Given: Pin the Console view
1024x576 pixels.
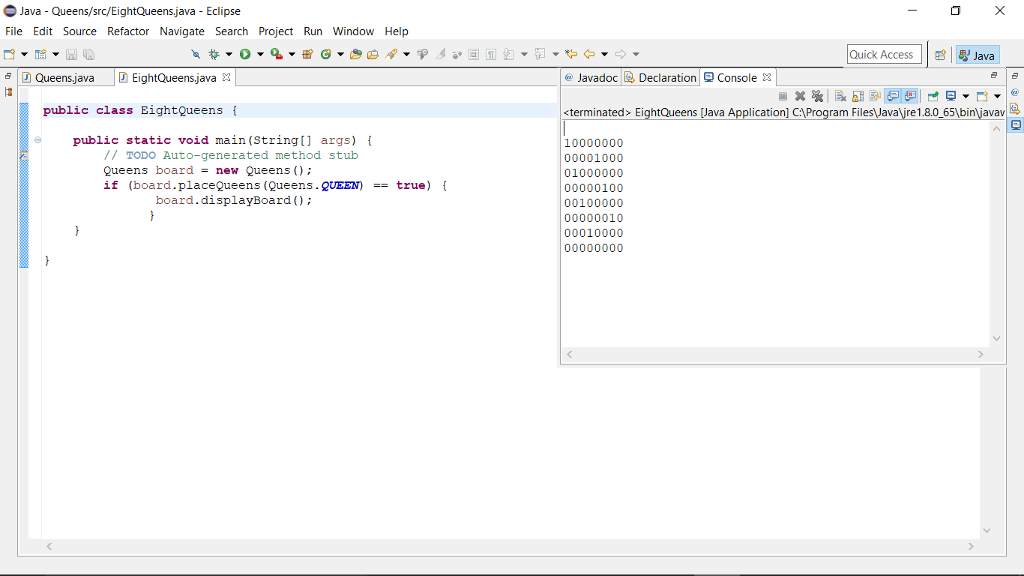Looking at the screenshot, I should tap(933, 95).
